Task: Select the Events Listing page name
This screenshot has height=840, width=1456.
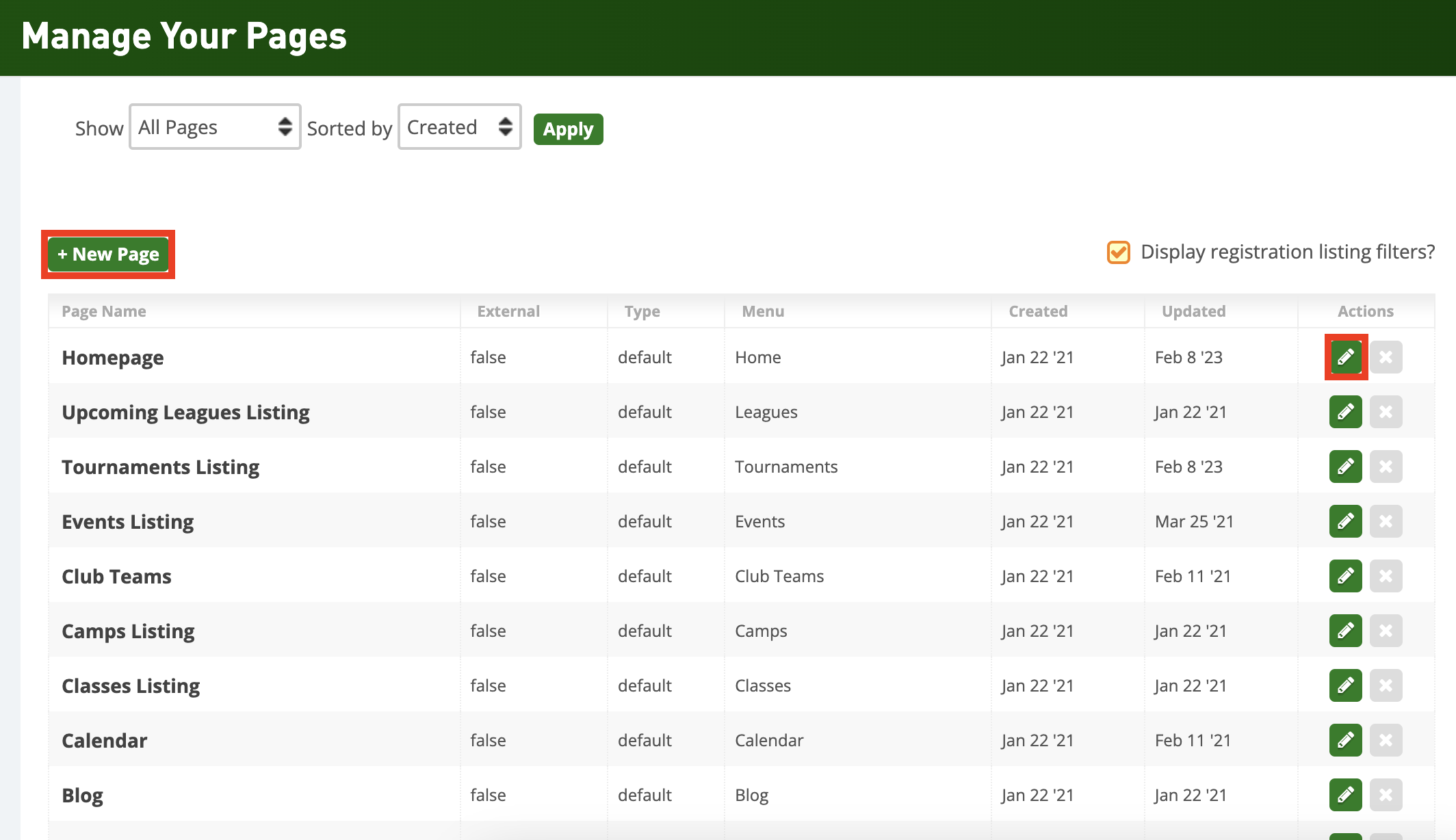Action: pyautogui.click(x=128, y=522)
